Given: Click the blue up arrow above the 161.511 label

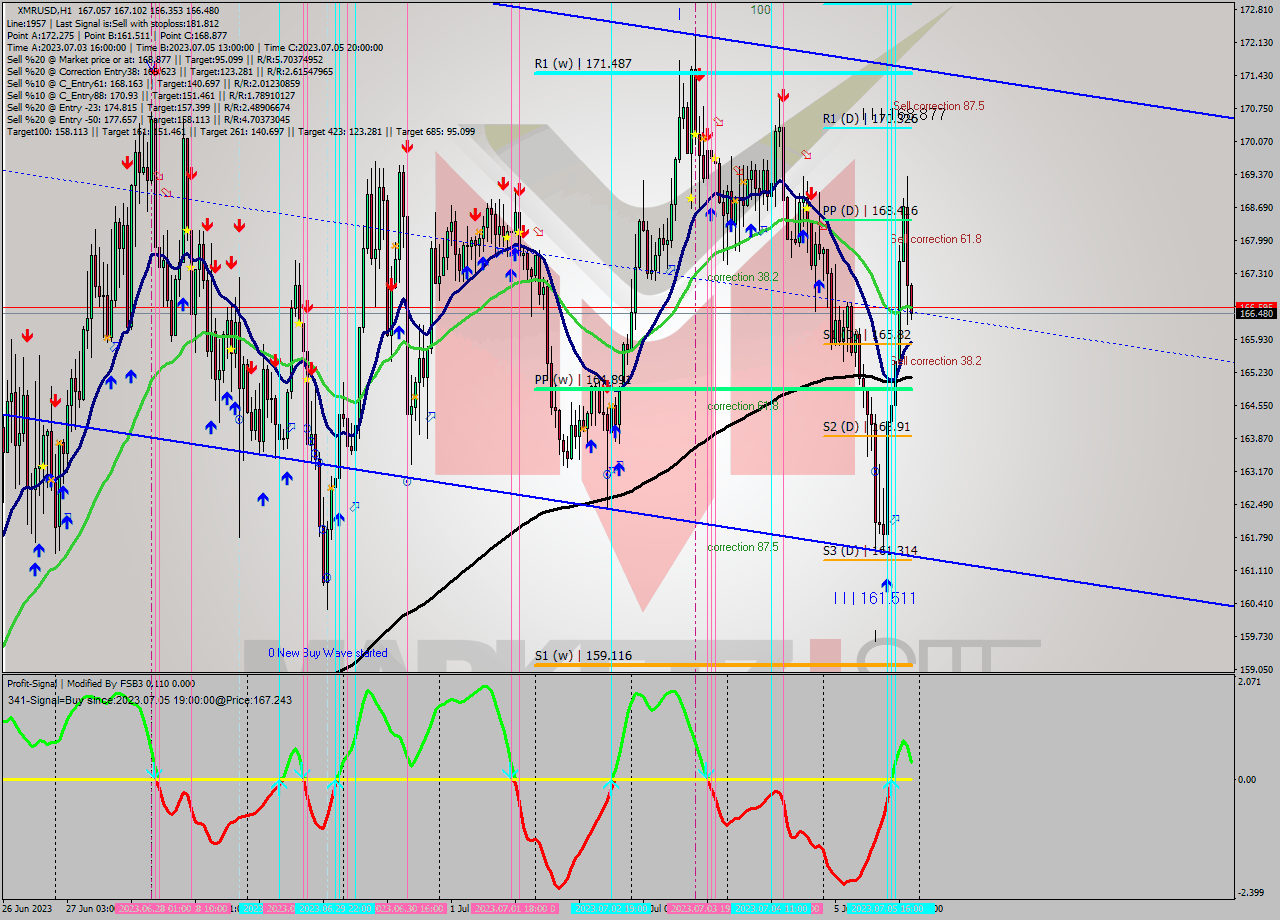Looking at the screenshot, I should tap(886, 584).
